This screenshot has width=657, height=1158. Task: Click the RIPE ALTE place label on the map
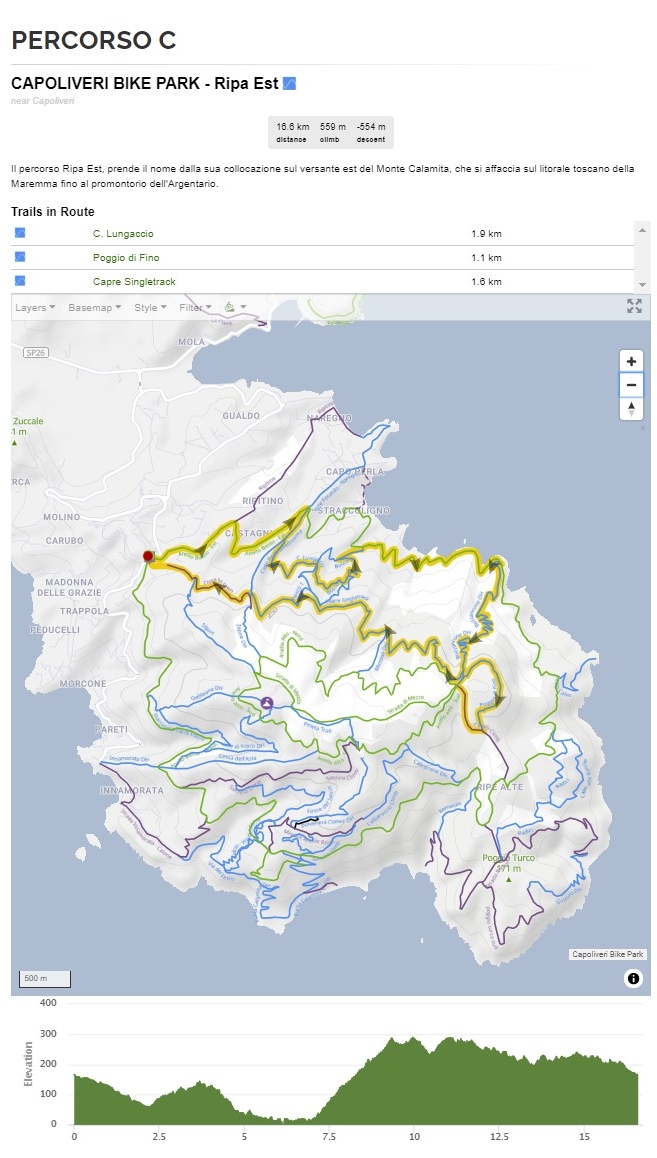click(500, 787)
